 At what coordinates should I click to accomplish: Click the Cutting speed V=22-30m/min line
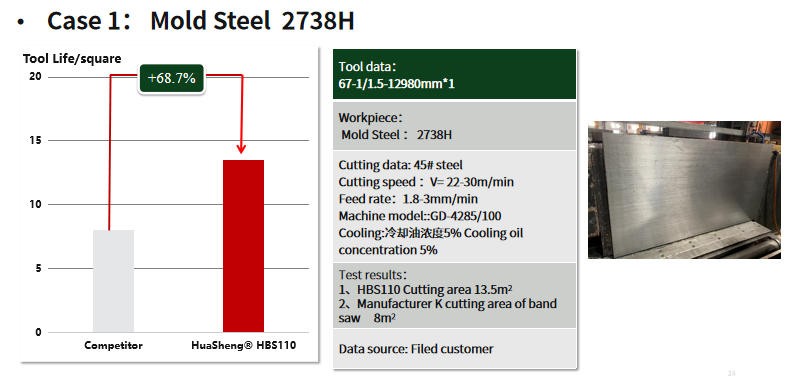(426, 182)
